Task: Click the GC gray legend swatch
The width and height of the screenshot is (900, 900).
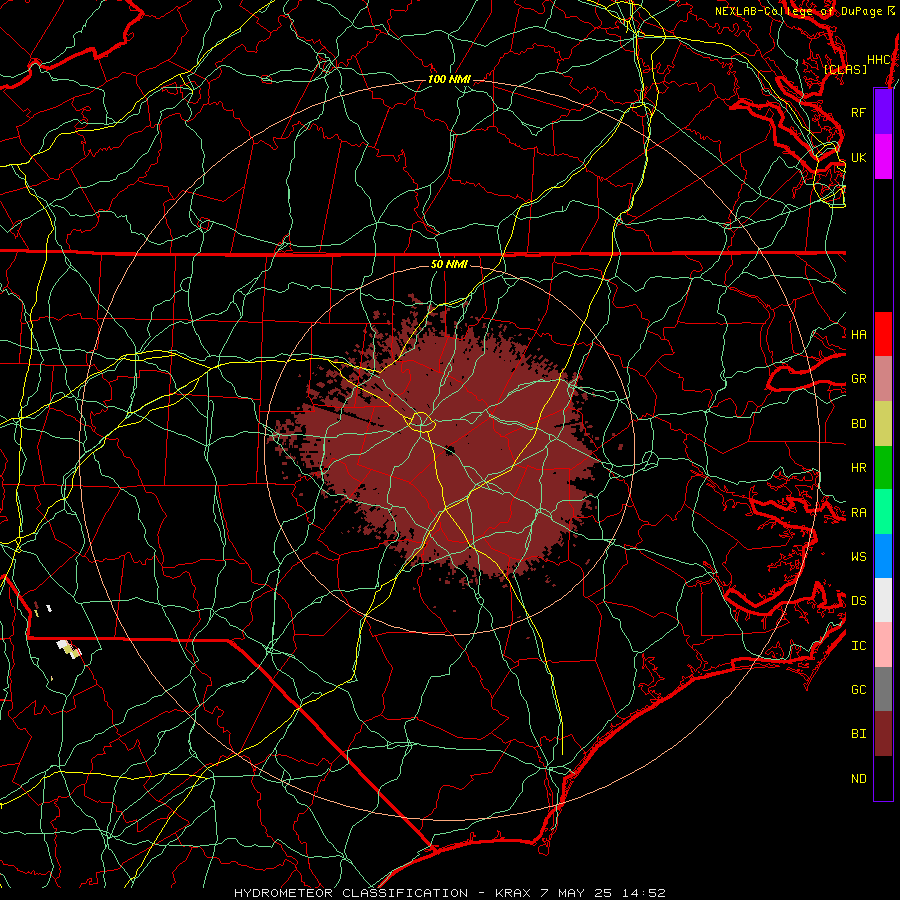Action: (x=883, y=689)
